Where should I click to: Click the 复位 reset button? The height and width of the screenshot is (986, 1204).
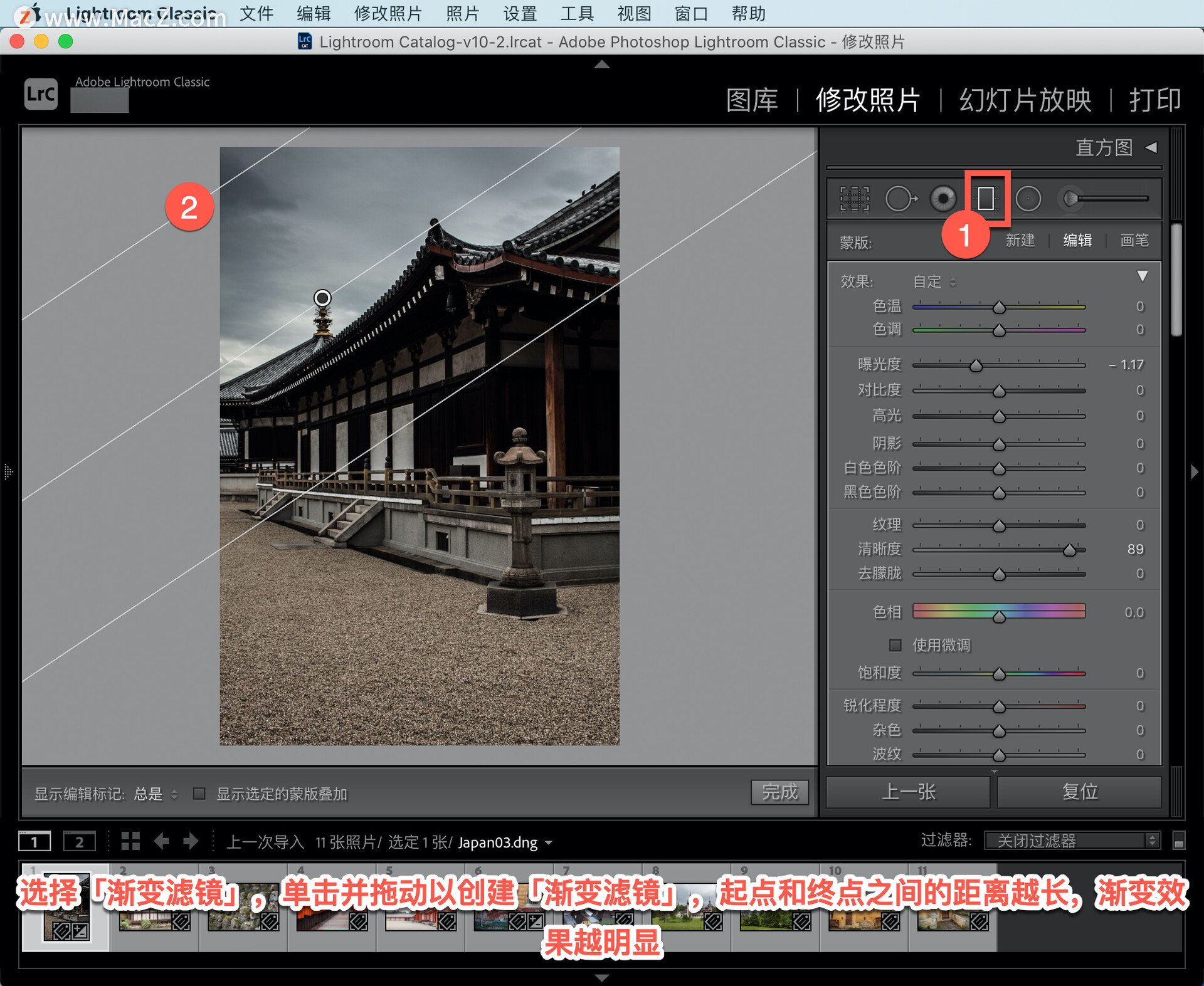(x=1079, y=792)
